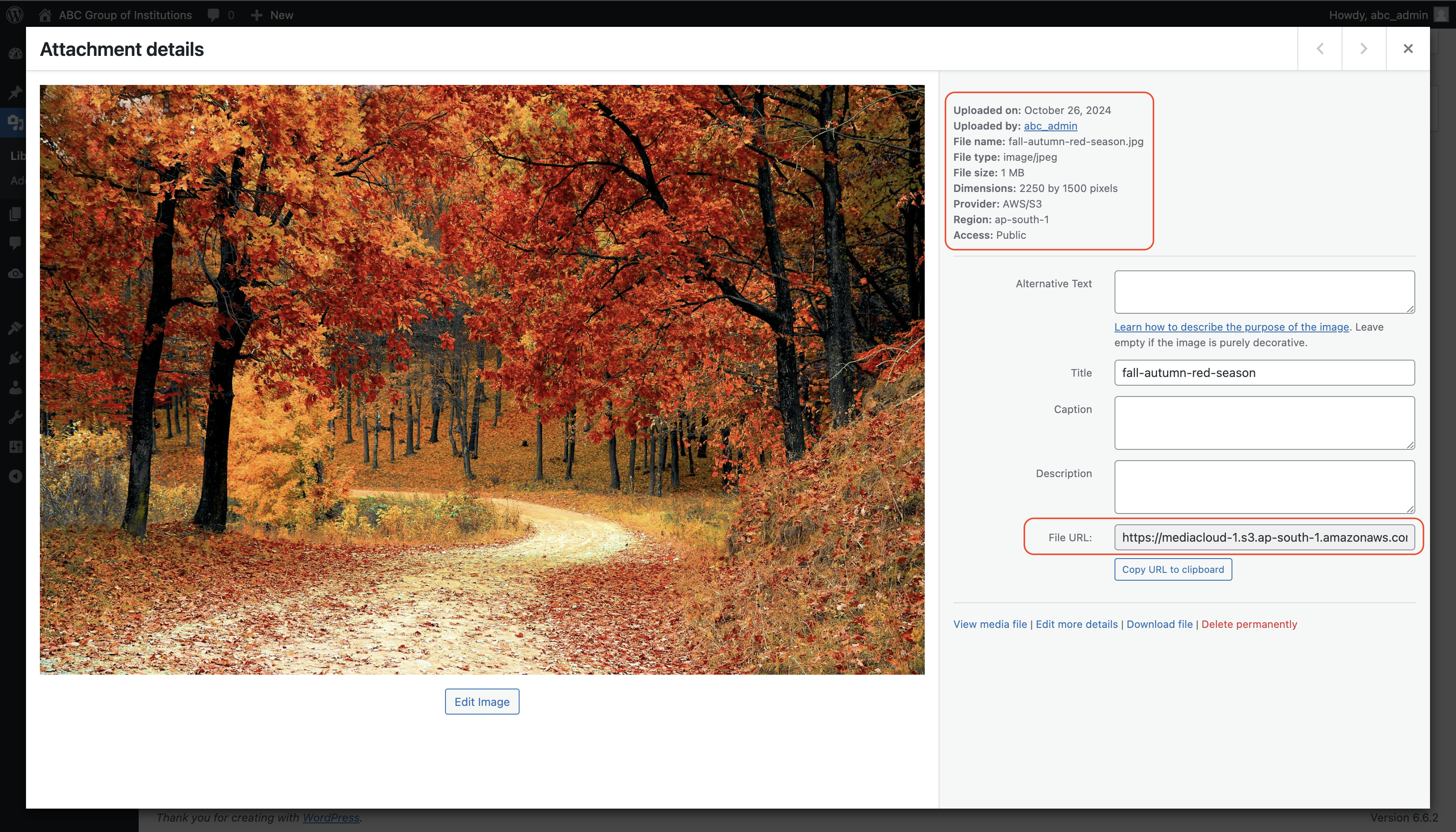1456x832 pixels.
Task: Click the Edit Image button
Action: click(x=482, y=702)
